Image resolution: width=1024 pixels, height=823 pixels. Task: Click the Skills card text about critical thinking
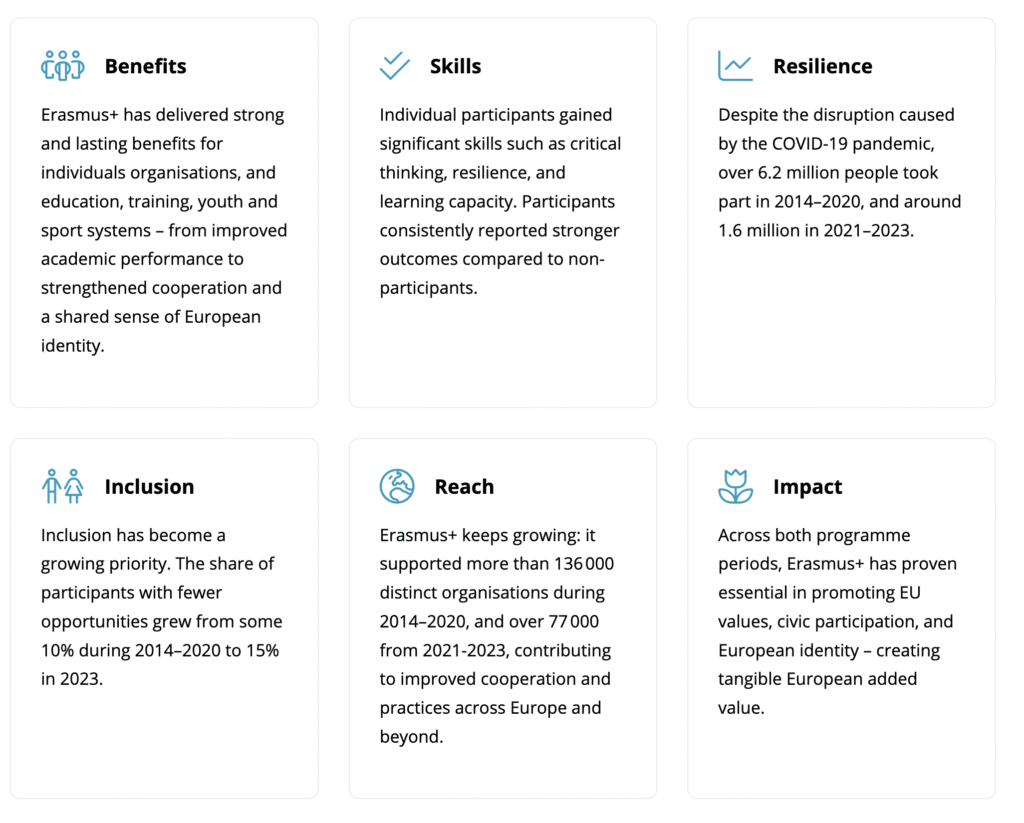[500, 201]
